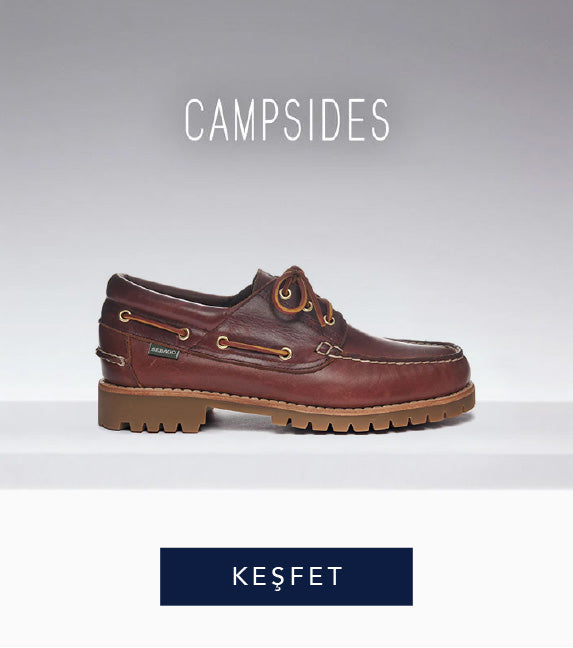Click the white shelf surface under shoe
This screenshot has height=648, width=573.
click(286, 459)
